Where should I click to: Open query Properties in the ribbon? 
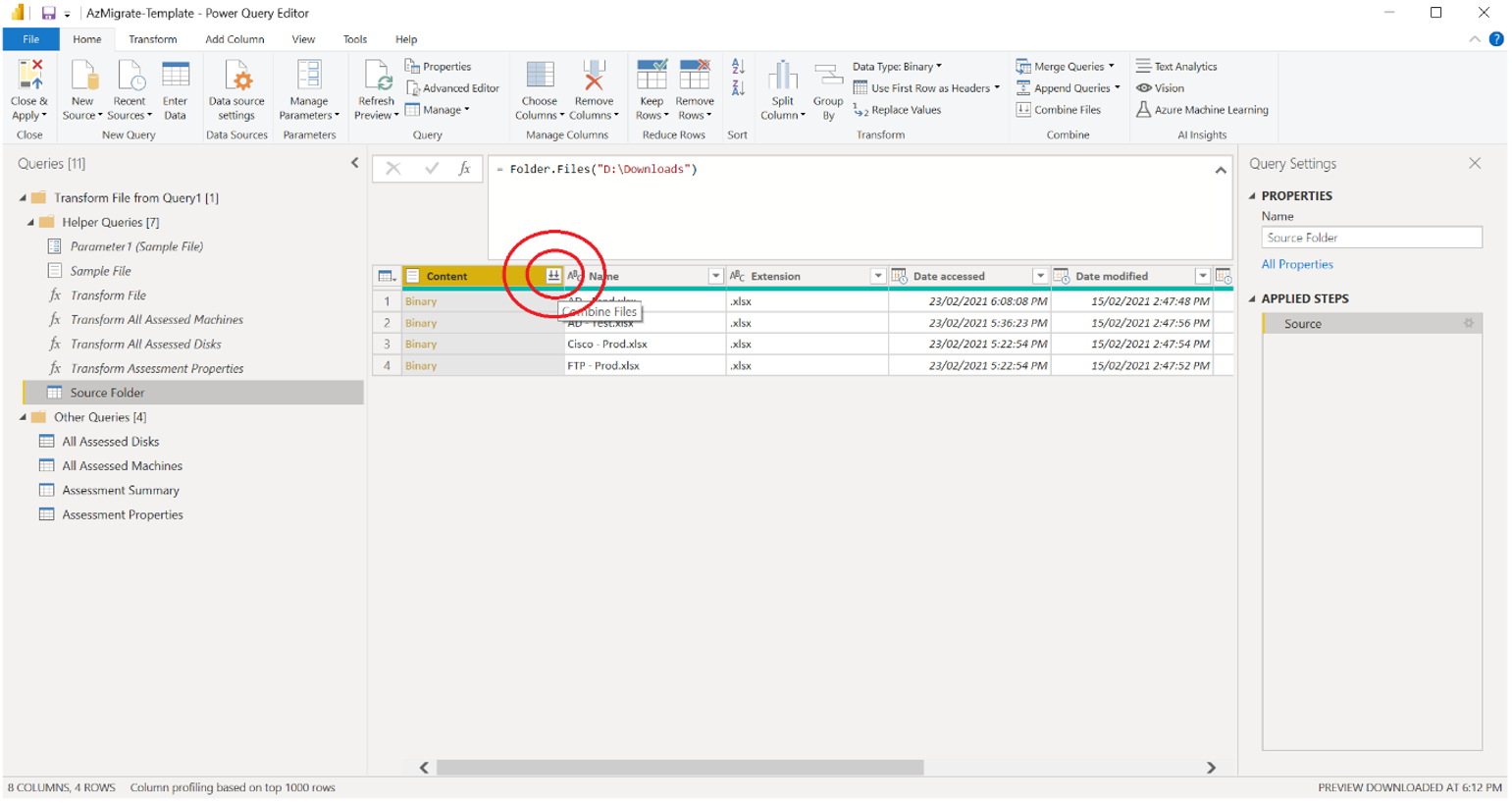[x=438, y=67]
